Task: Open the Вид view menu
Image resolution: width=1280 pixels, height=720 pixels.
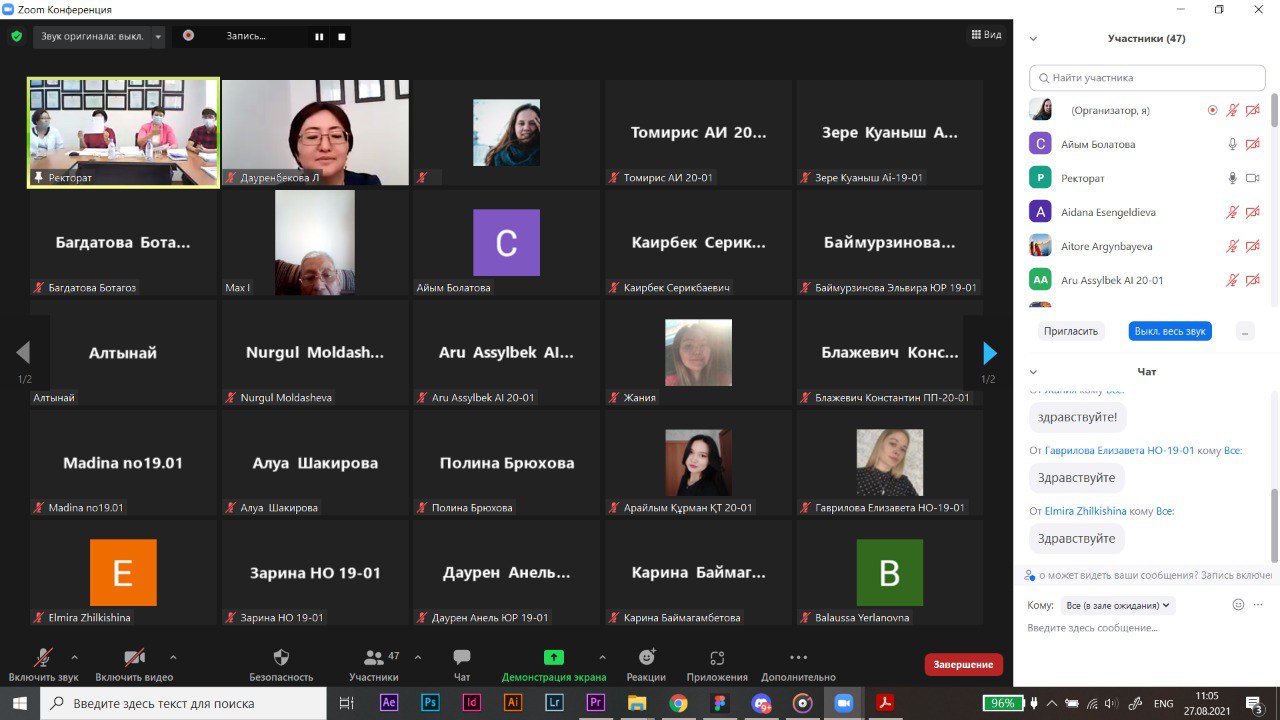Action: pyautogui.click(x=985, y=35)
